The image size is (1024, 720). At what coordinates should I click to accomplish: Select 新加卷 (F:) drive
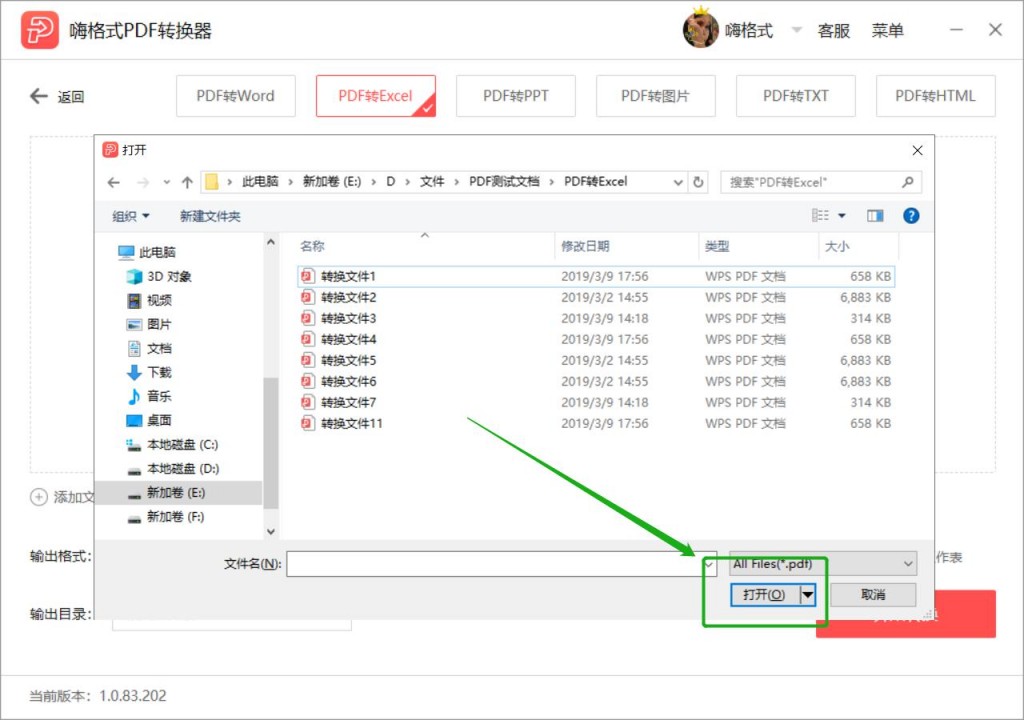tap(166, 517)
